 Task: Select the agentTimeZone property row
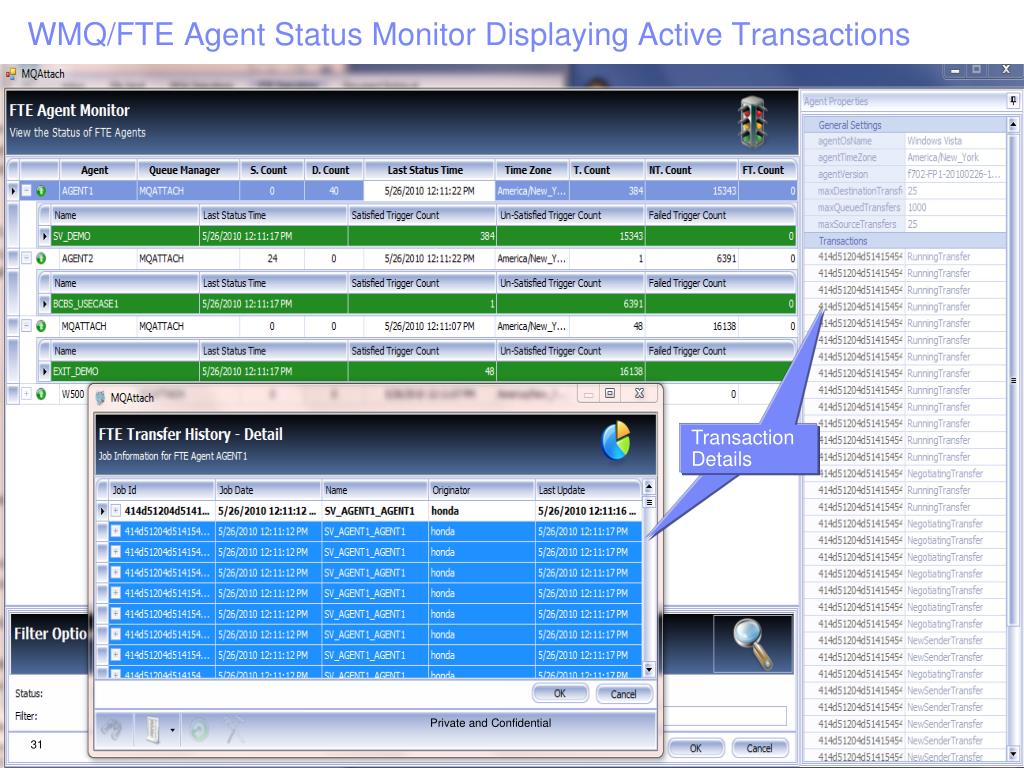click(906, 157)
